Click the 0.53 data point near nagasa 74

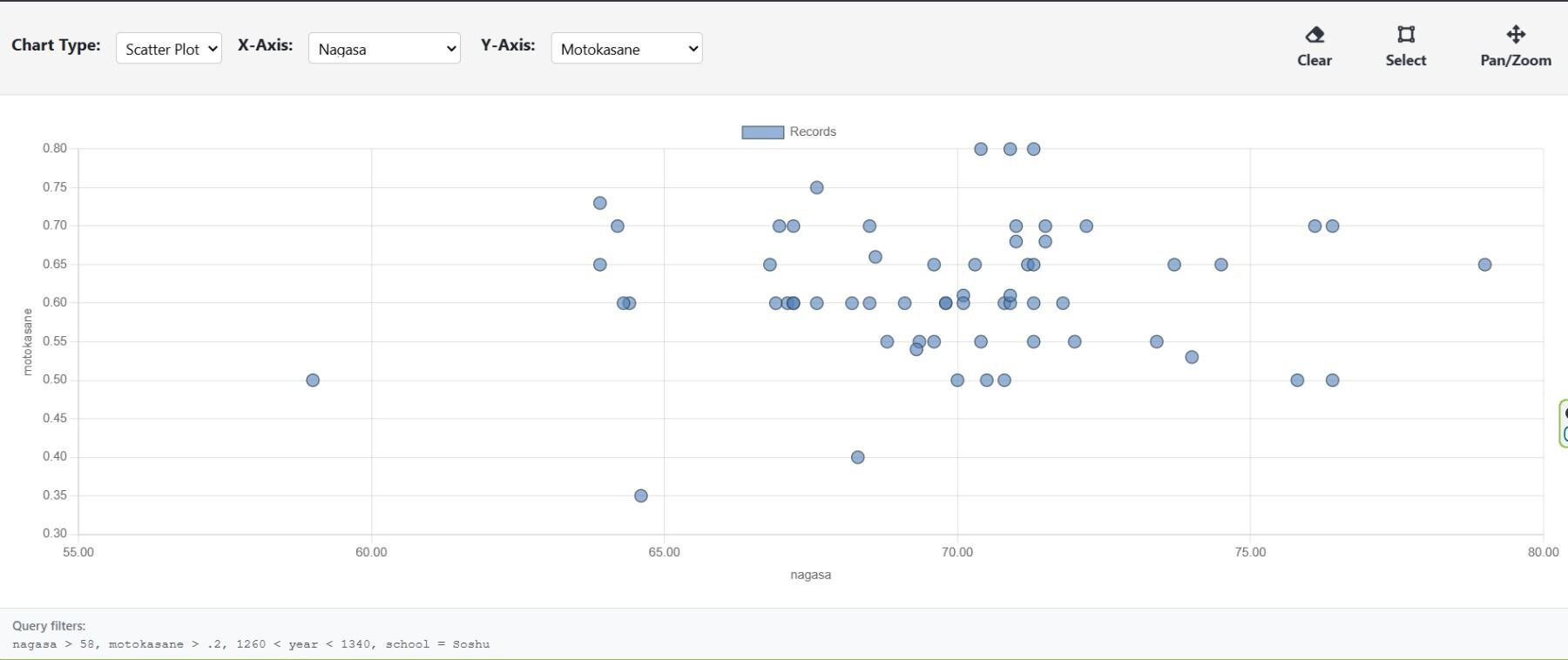1193,358
